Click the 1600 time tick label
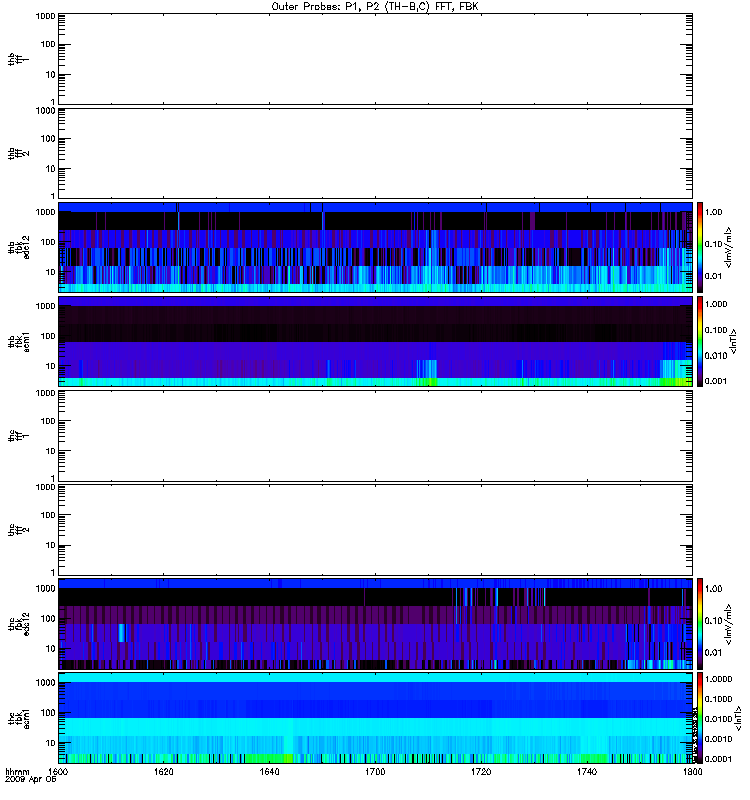 [x=58, y=772]
